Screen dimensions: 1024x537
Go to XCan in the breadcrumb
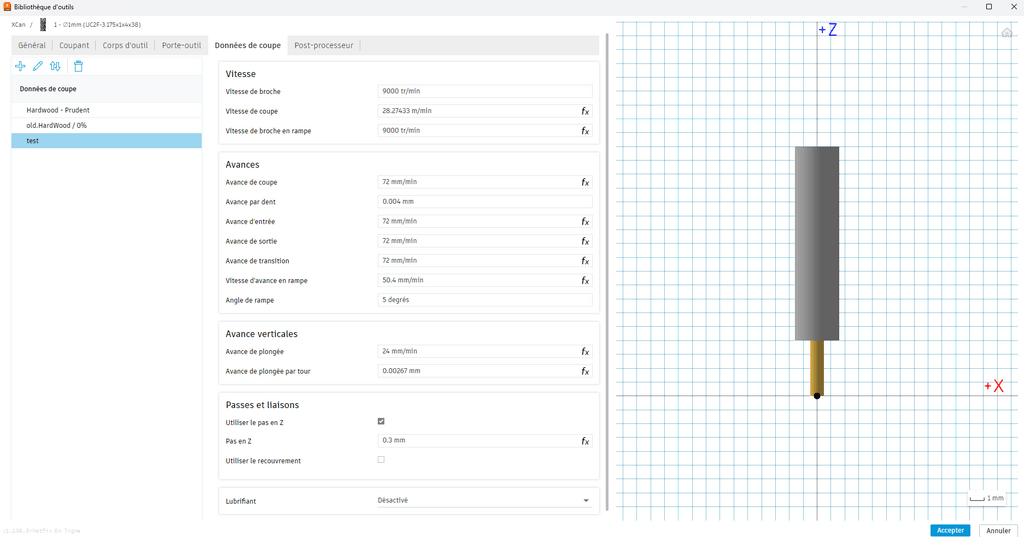pyautogui.click(x=18, y=25)
